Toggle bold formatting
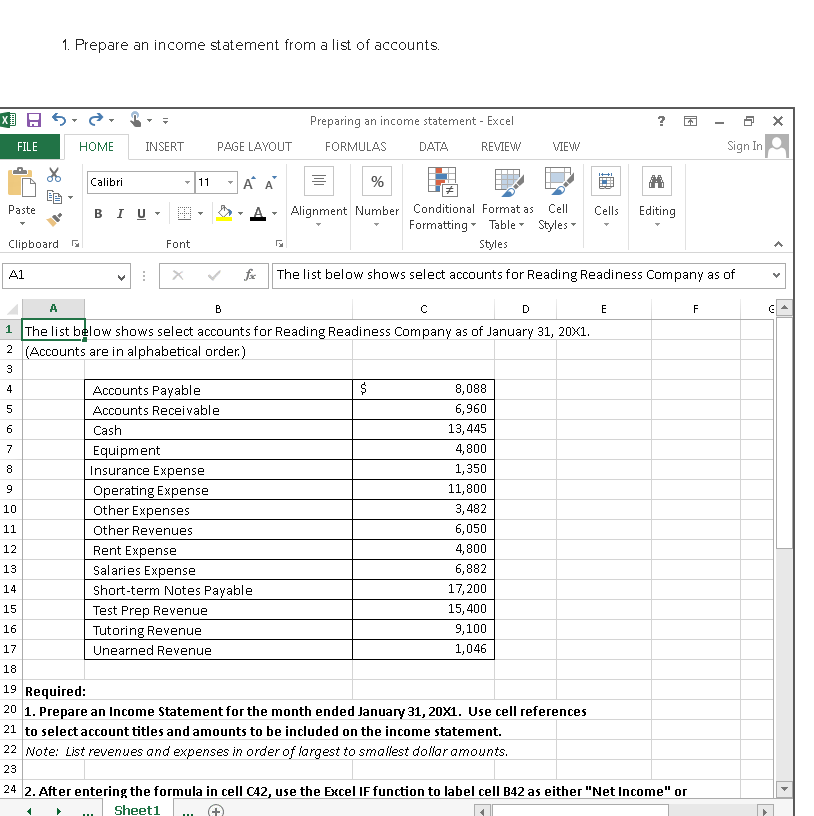814x816 pixels. 97,214
